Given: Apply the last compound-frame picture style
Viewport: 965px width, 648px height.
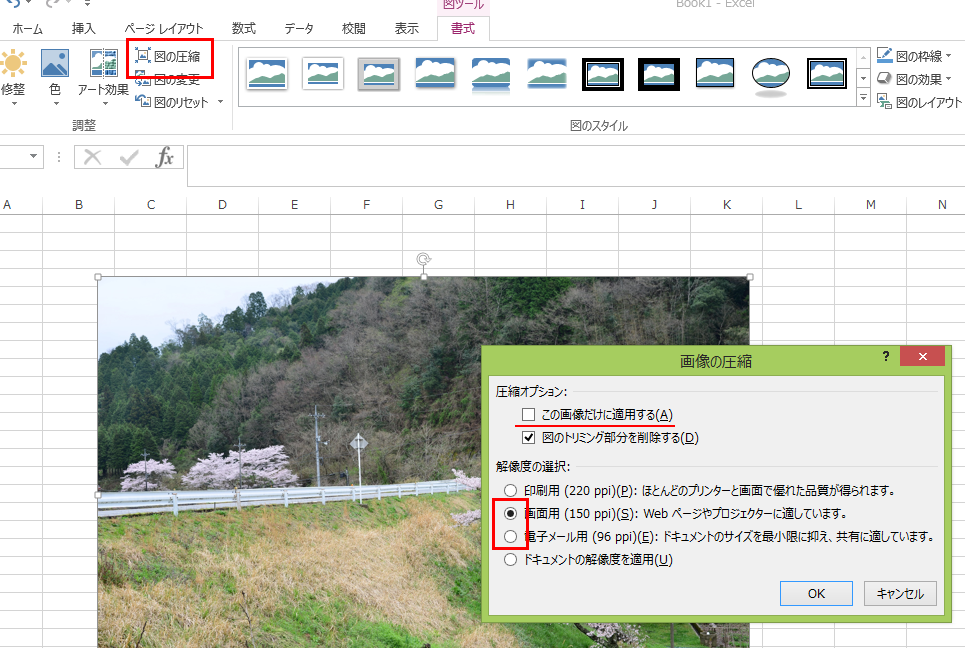Looking at the screenshot, I should [827, 74].
